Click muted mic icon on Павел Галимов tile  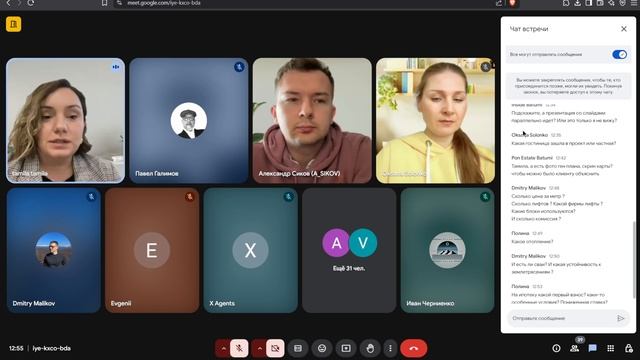239,67
